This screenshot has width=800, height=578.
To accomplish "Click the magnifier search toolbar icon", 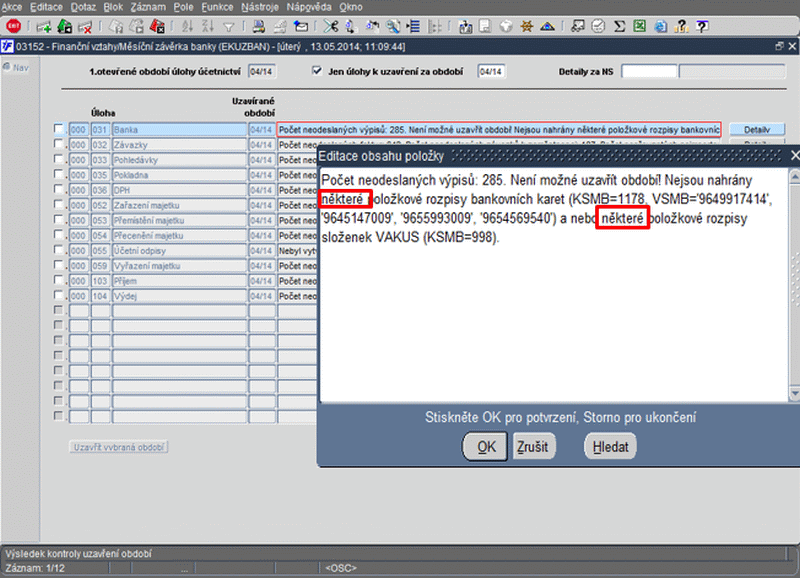I will pyautogui.click(x=393, y=27).
